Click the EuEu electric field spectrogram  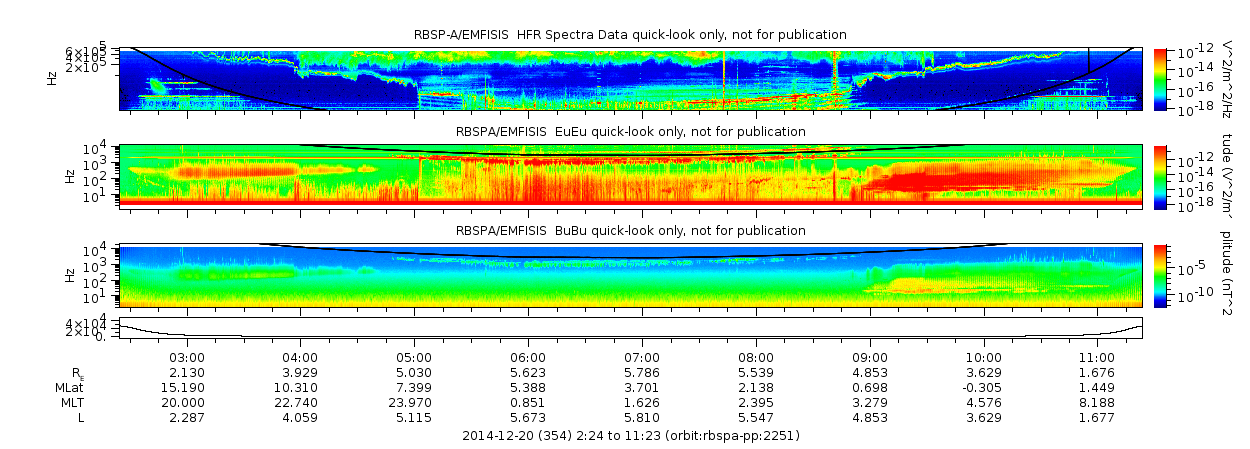pyautogui.click(x=630, y=176)
